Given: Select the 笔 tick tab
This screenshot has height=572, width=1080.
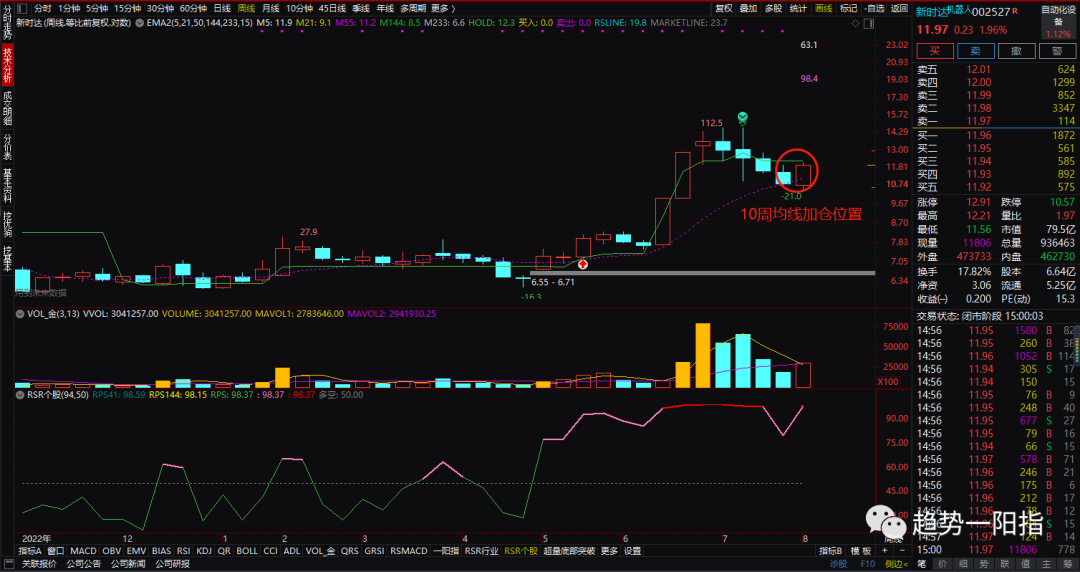Looking at the screenshot, I should 922,564.
